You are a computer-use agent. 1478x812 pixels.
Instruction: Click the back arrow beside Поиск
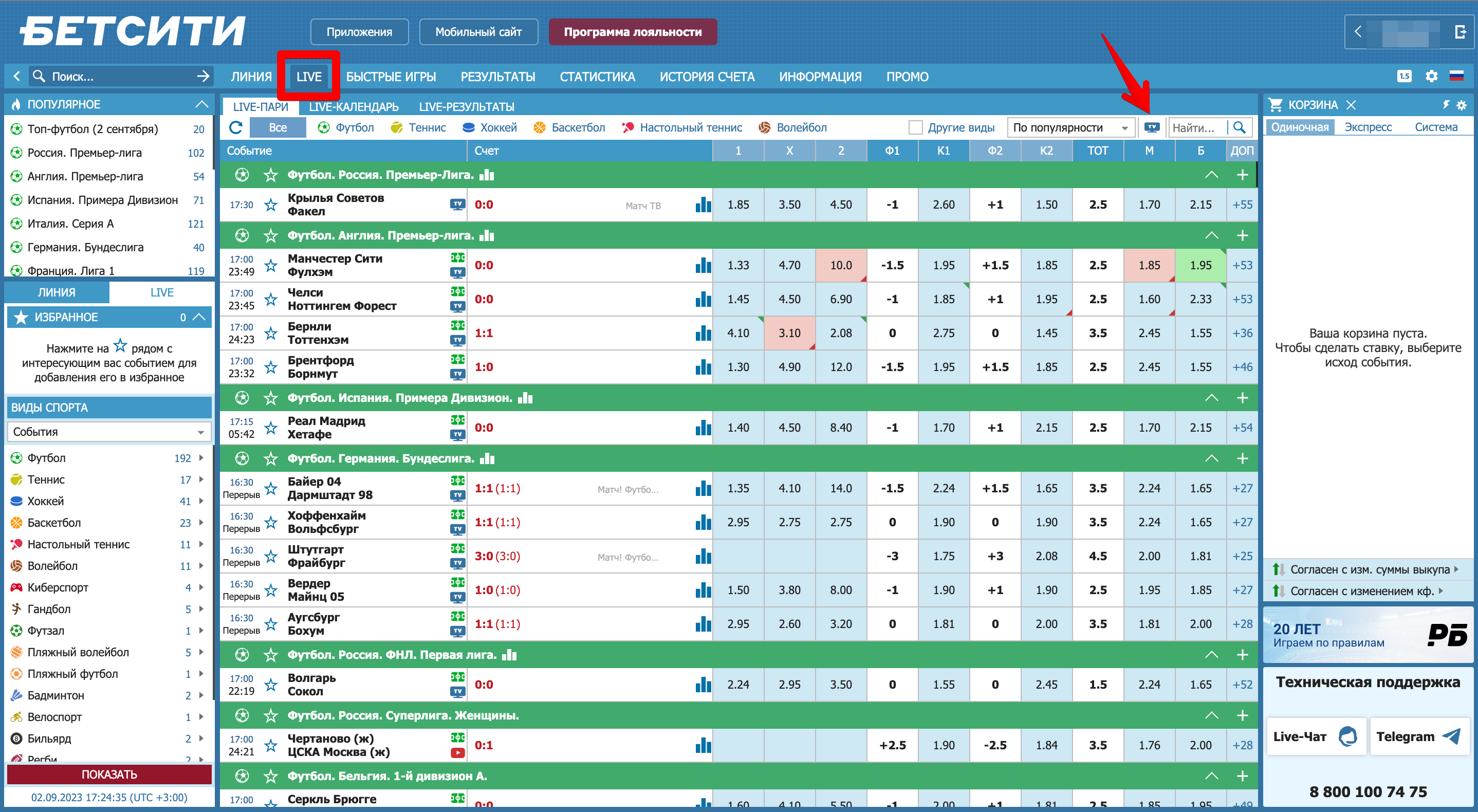click(x=16, y=76)
